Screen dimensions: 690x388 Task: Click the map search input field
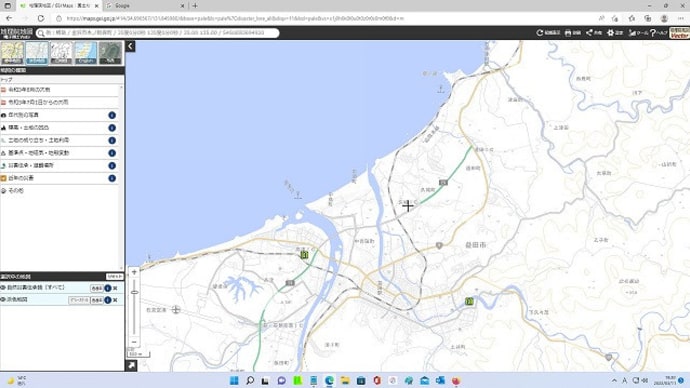158,33
